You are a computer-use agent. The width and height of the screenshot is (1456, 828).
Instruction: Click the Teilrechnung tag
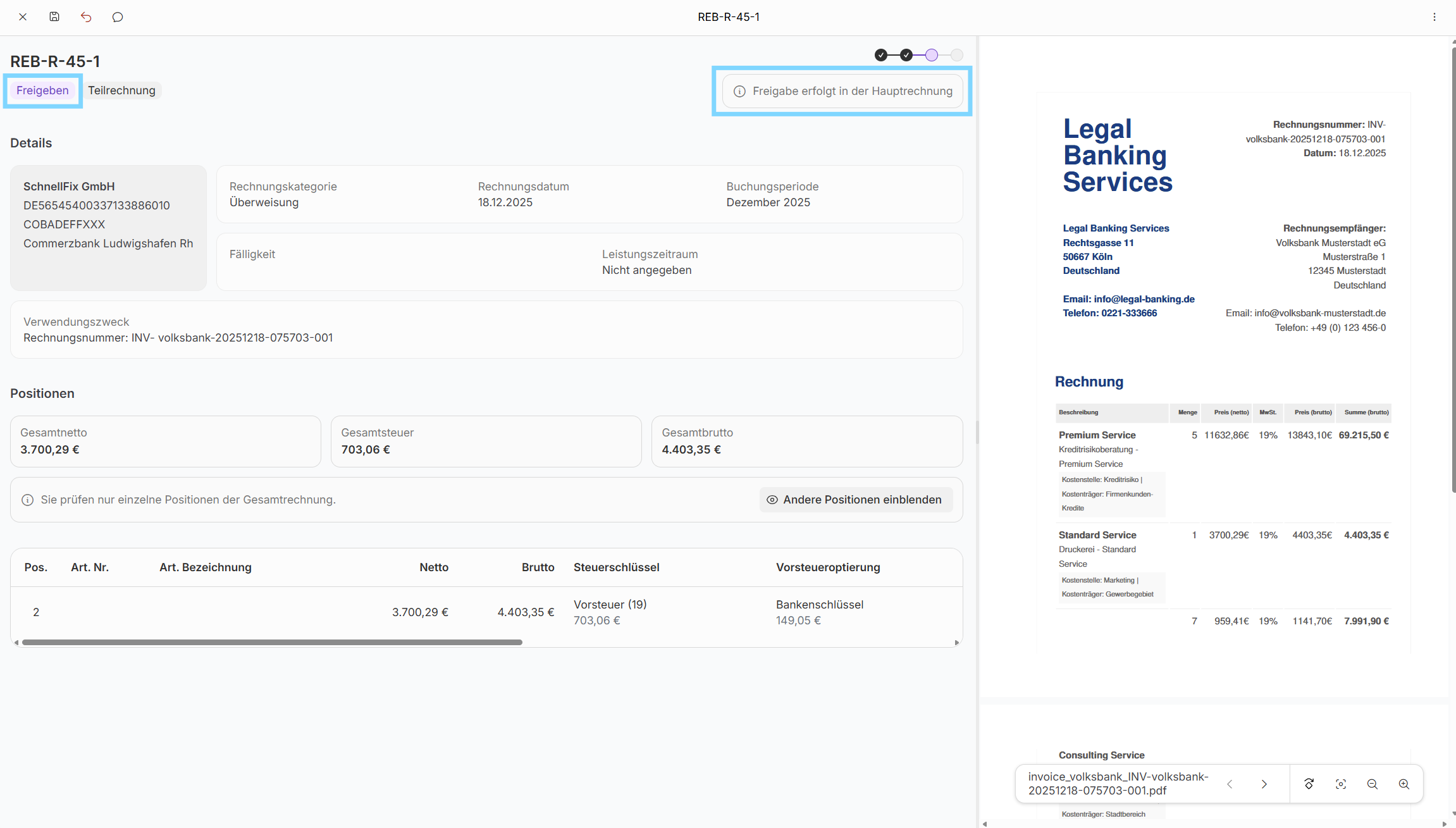tap(121, 90)
